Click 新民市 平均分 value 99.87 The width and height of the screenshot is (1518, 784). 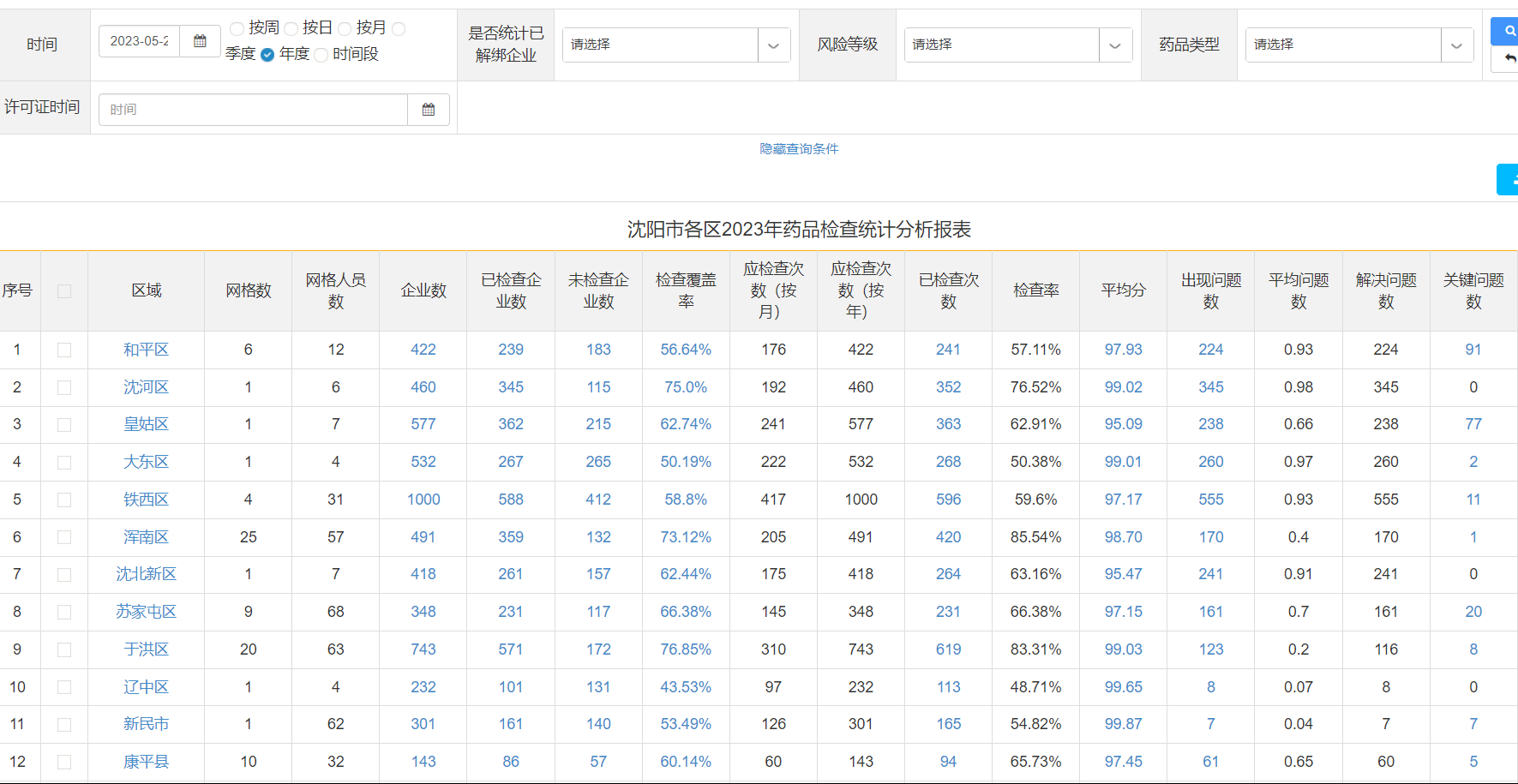[x=1123, y=724]
